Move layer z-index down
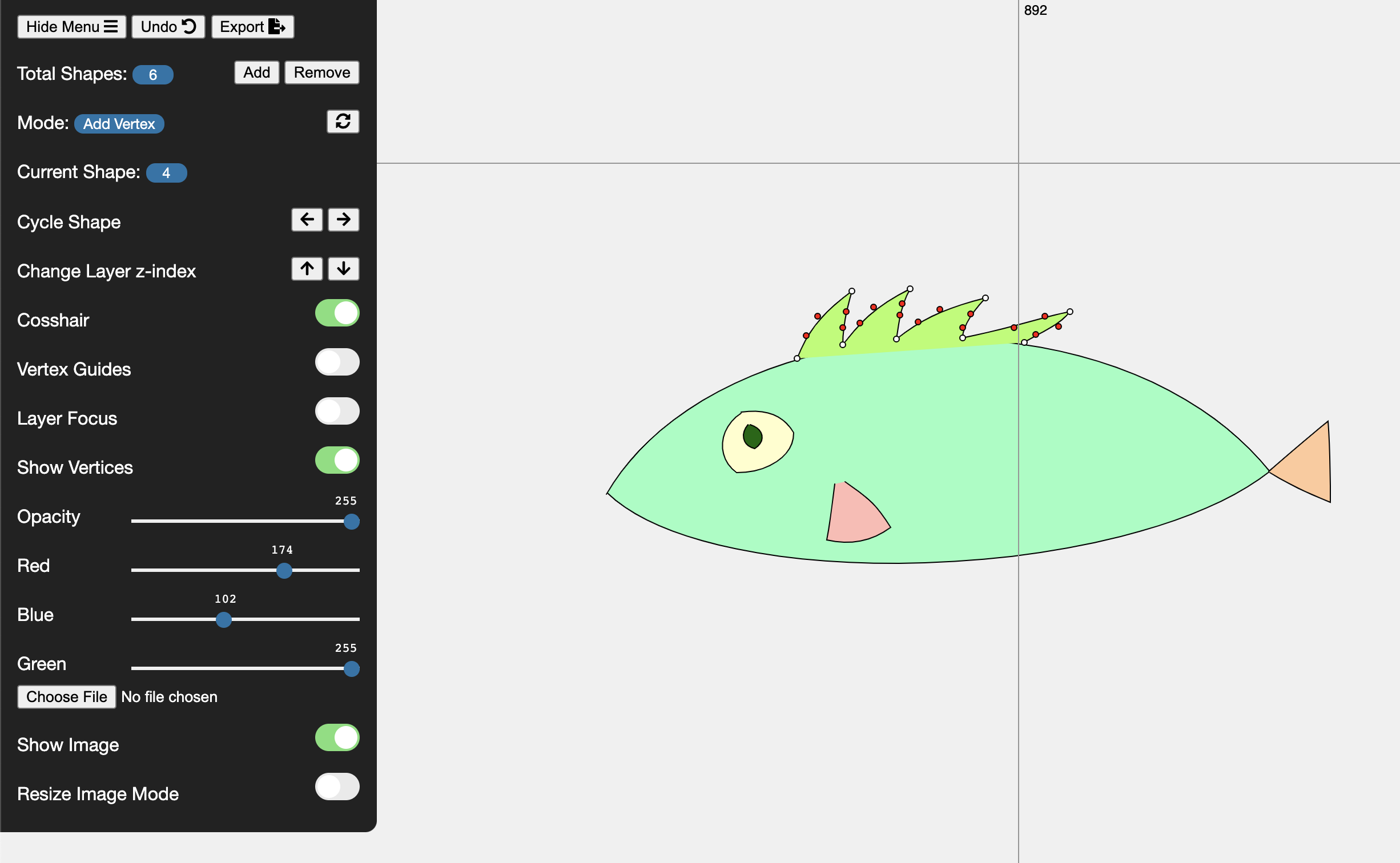Screen dimensions: 1400x863 [x=343, y=269]
